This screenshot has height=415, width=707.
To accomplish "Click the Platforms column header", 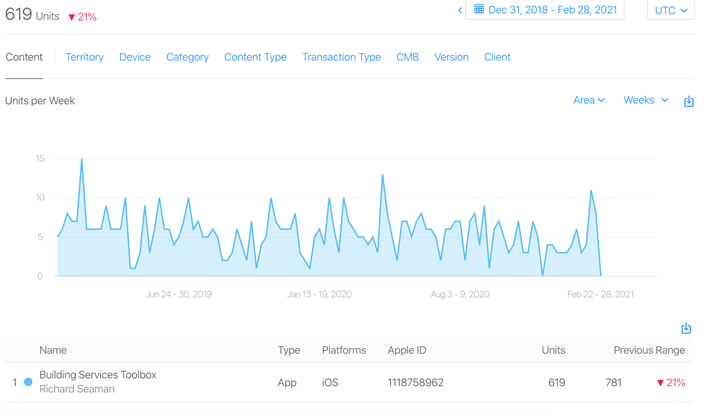I will (344, 350).
